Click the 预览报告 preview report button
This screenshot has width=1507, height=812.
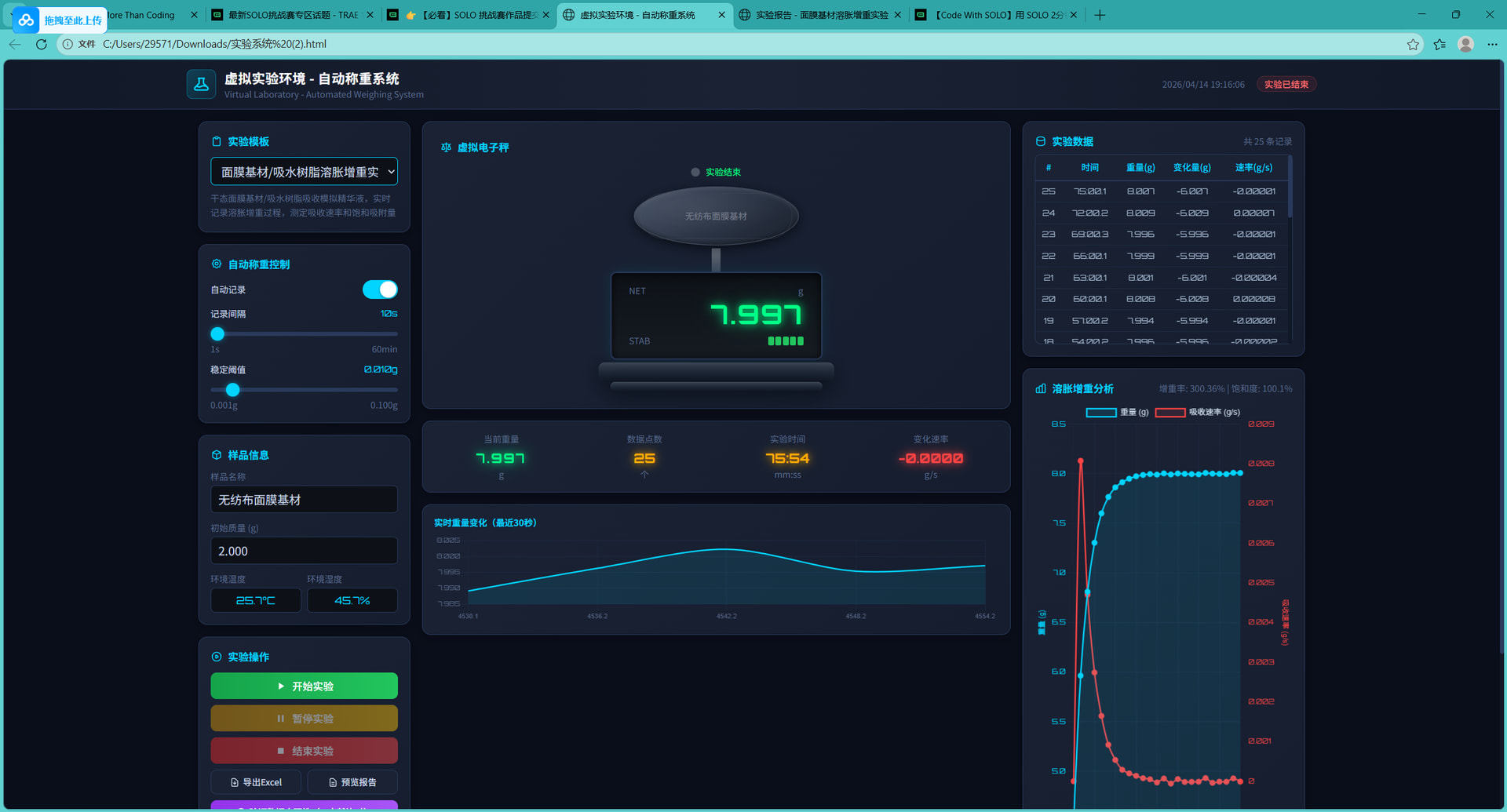pos(352,782)
